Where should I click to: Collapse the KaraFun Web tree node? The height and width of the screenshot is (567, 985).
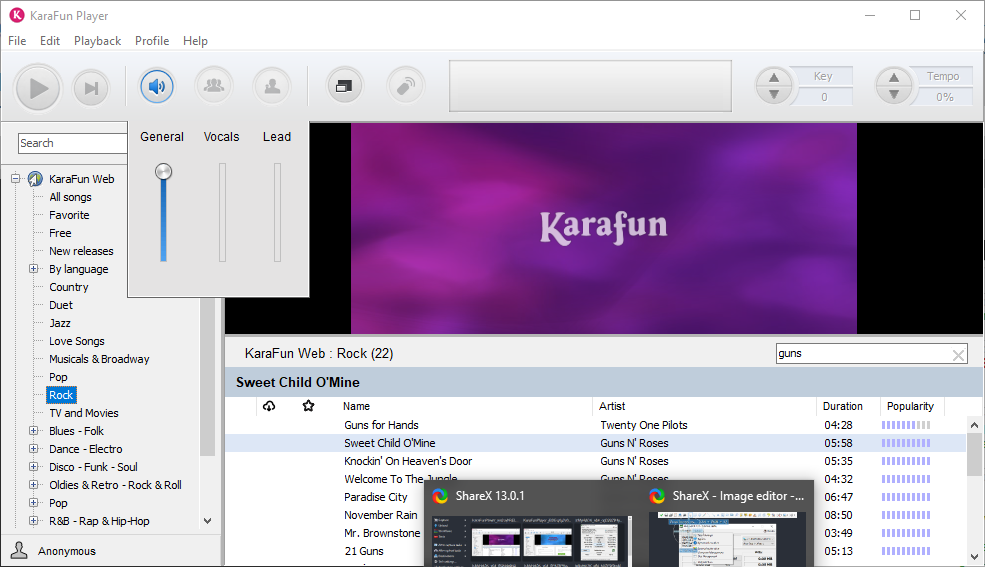tap(16, 179)
